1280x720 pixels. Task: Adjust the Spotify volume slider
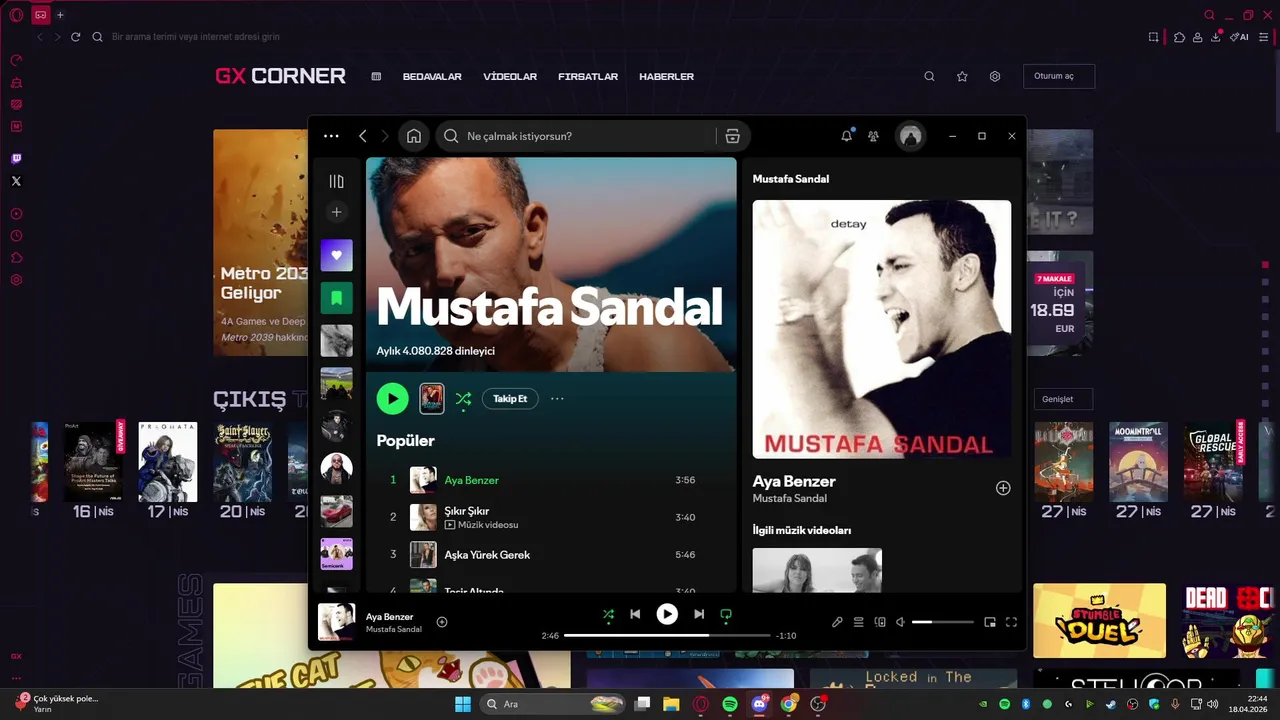tap(943, 622)
